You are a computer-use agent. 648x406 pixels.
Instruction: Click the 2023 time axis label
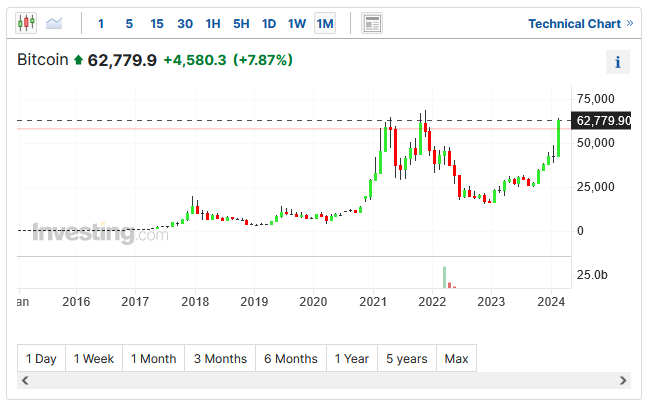point(491,302)
